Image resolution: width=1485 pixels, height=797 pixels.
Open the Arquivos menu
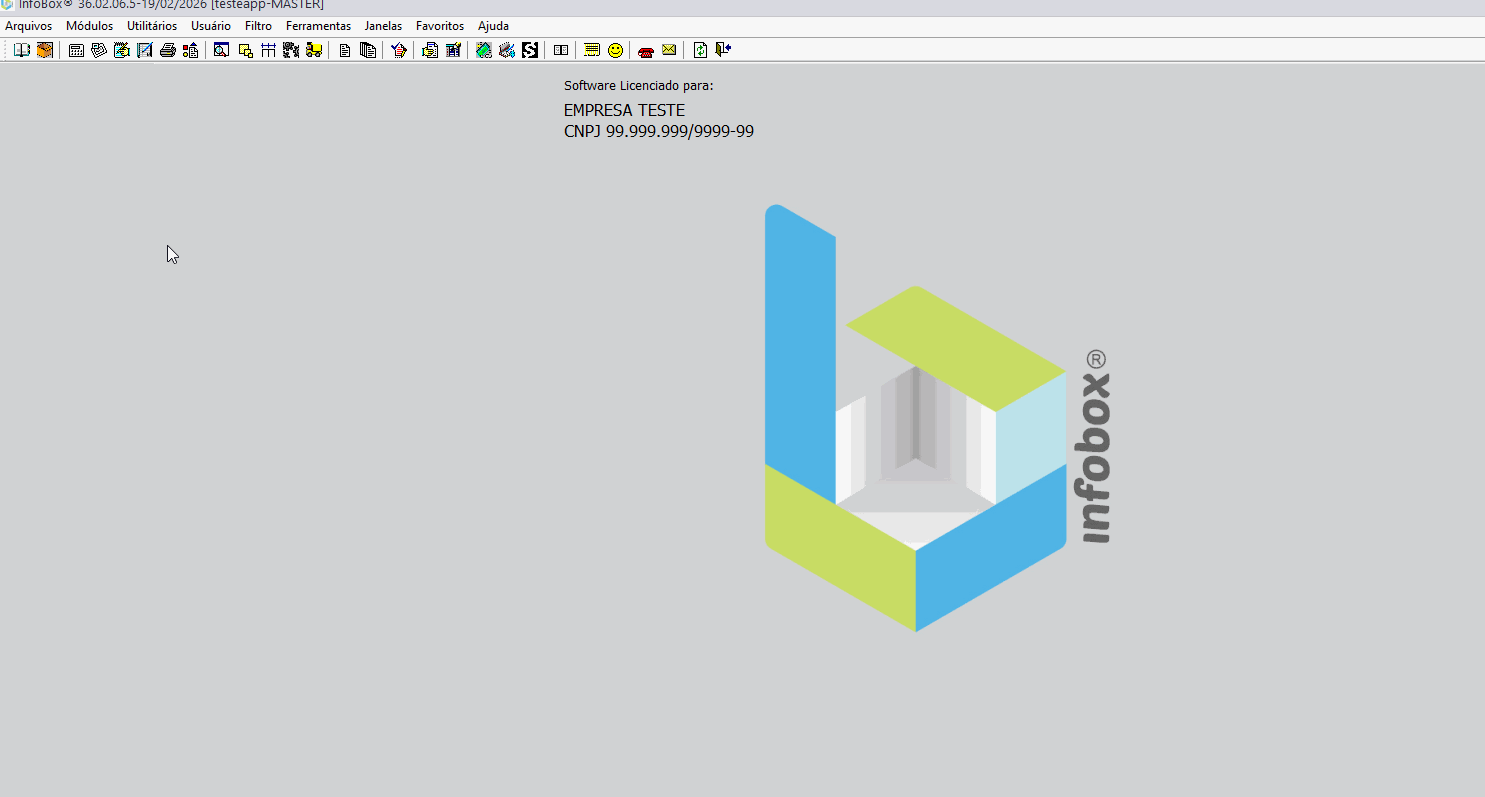pyautogui.click(x=29, y=26)
